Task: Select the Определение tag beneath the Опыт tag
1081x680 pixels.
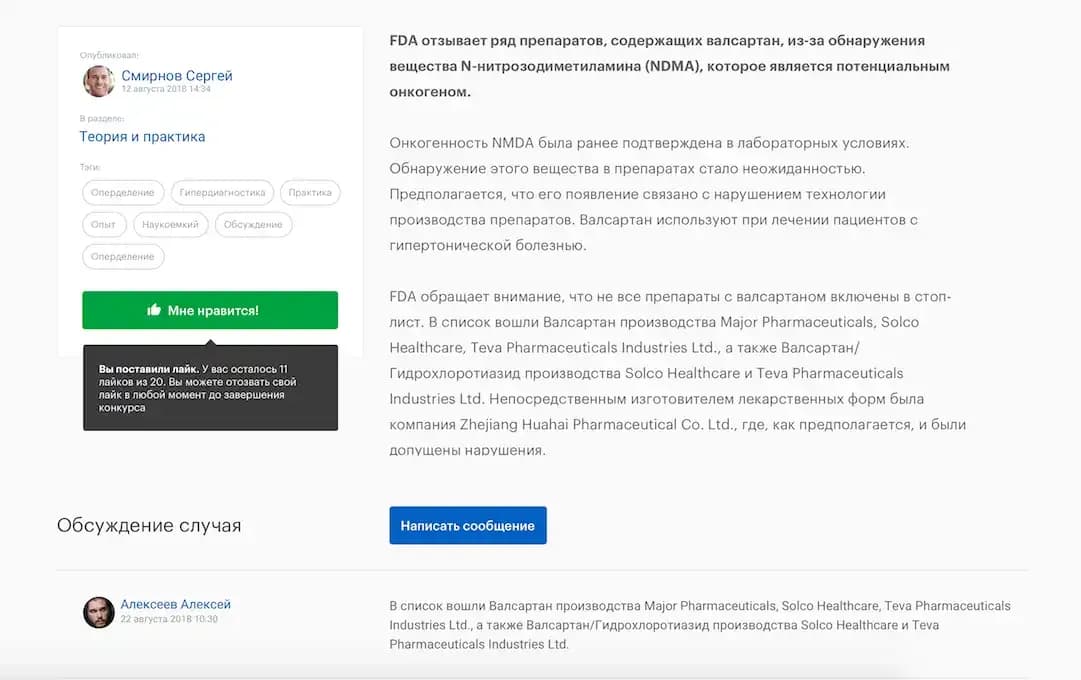Action: pos(123,256)
